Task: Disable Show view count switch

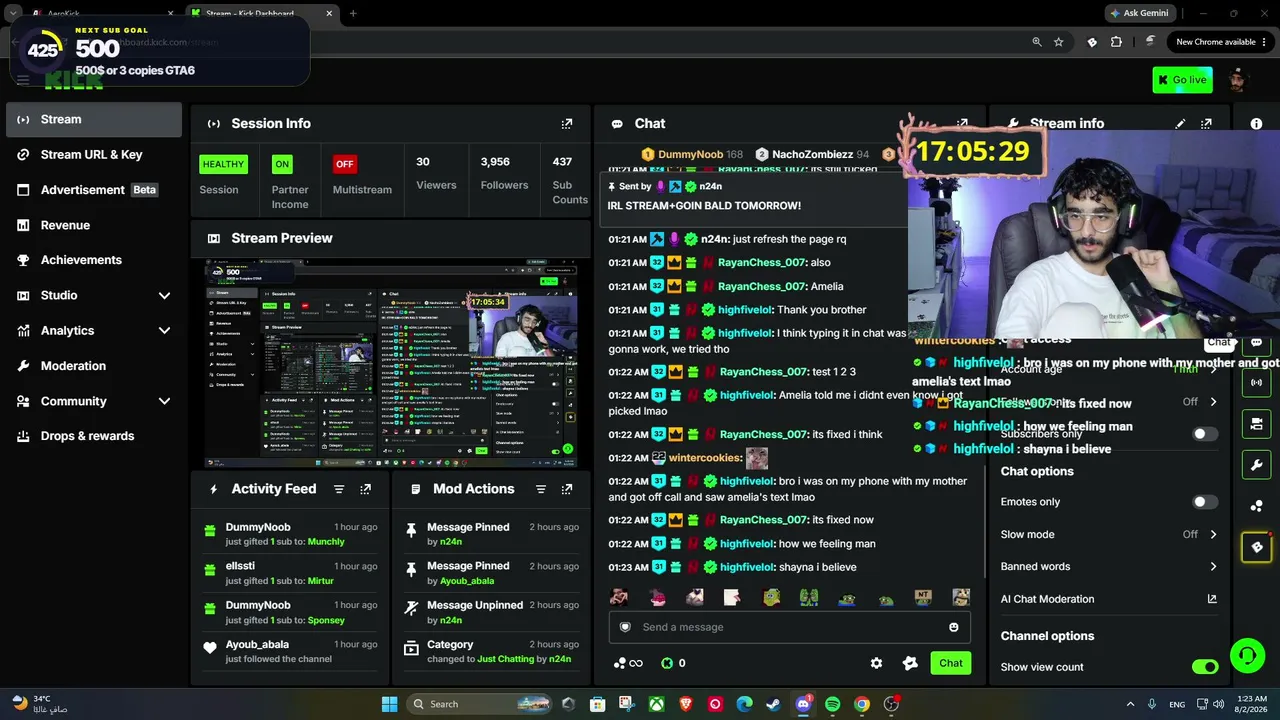Action: click(1205, 667)
